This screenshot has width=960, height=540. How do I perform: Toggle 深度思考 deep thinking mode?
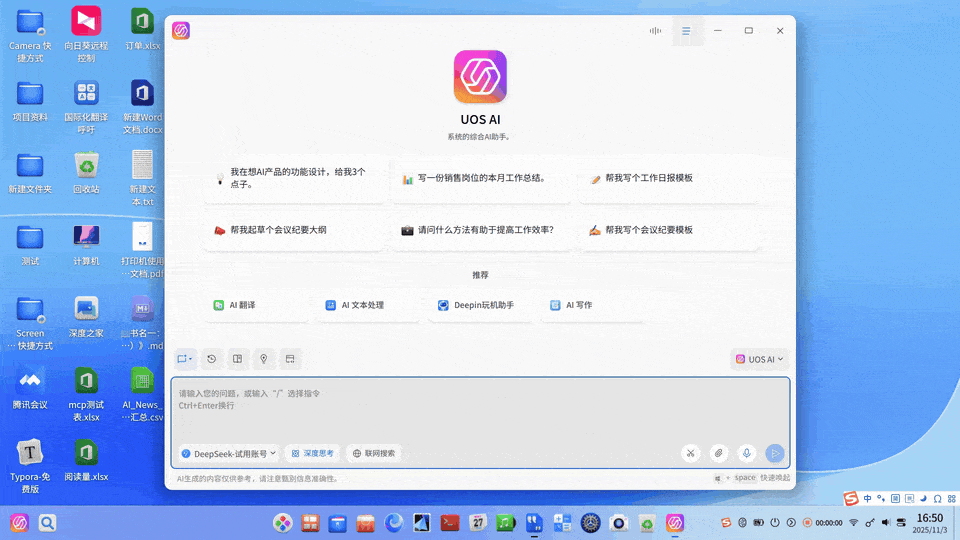point(313,454)
